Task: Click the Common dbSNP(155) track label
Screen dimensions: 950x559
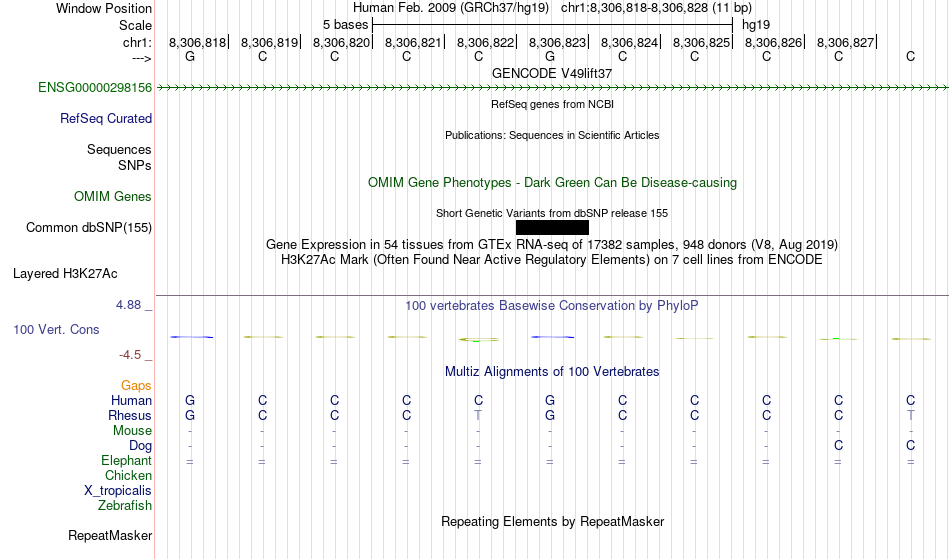Action: 89,228
